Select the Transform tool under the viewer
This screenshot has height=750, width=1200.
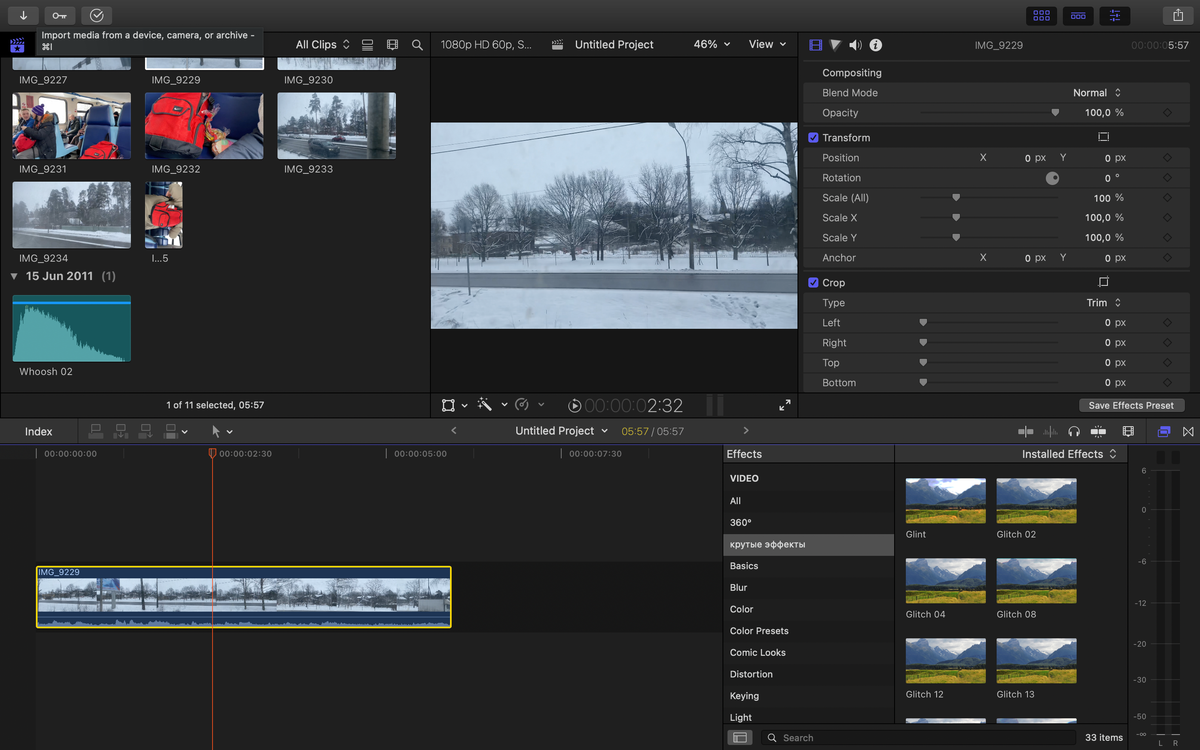tap(447, 405)
